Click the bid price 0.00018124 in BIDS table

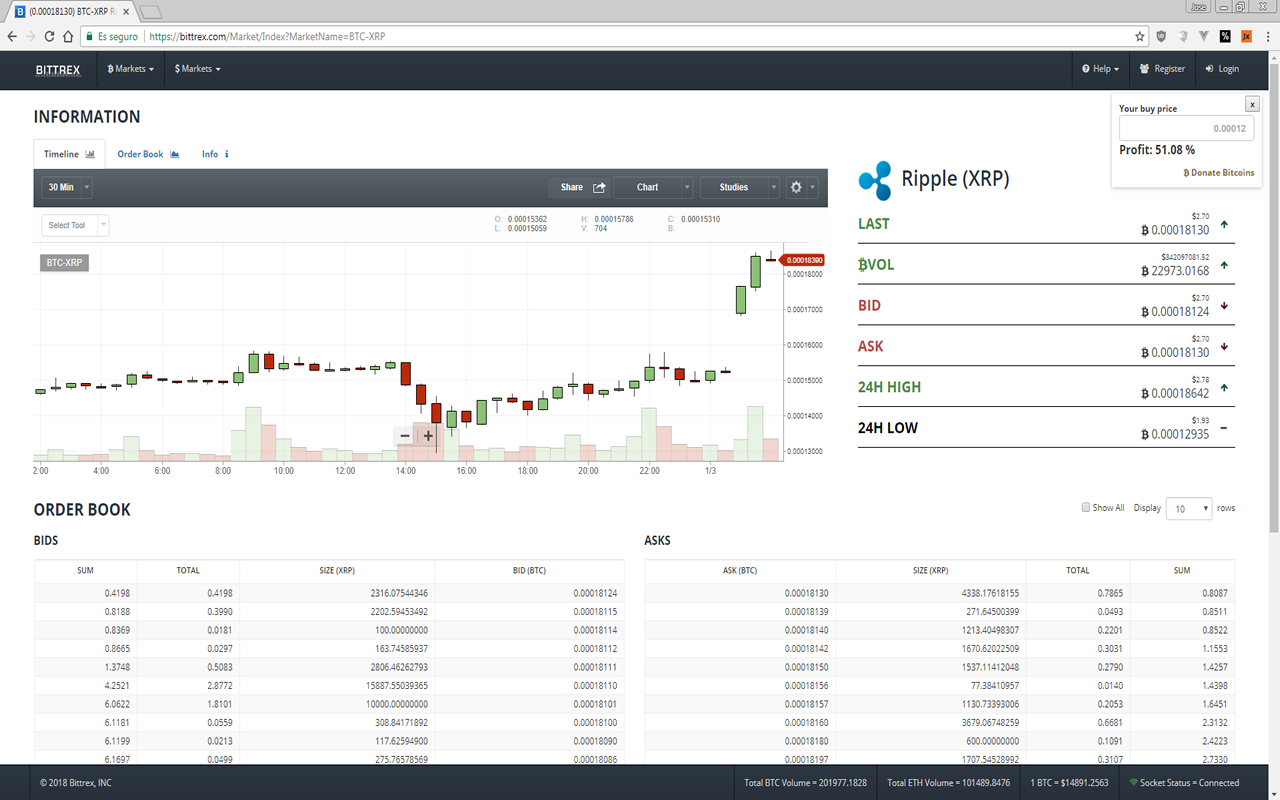click(x=595, y=593)
